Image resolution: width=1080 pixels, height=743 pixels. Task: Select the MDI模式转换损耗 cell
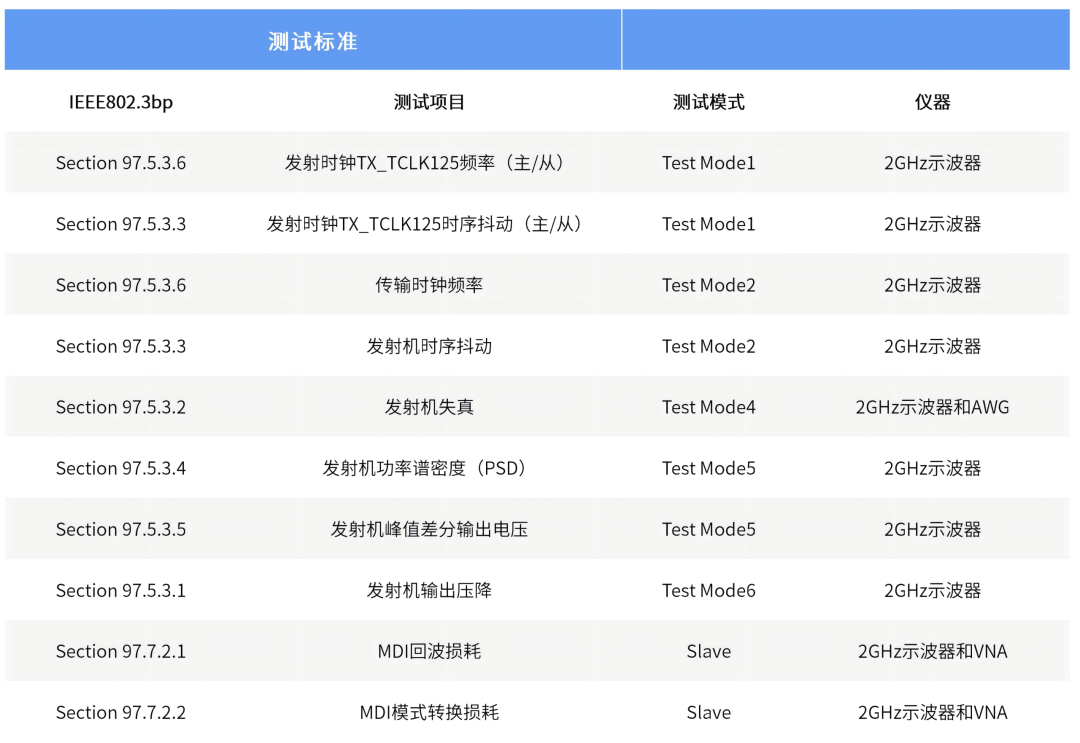coord(429,712)
